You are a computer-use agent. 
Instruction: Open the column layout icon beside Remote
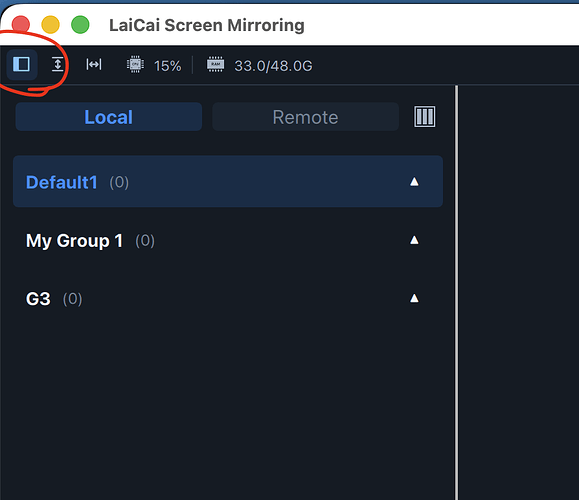[x=425, y=117]
